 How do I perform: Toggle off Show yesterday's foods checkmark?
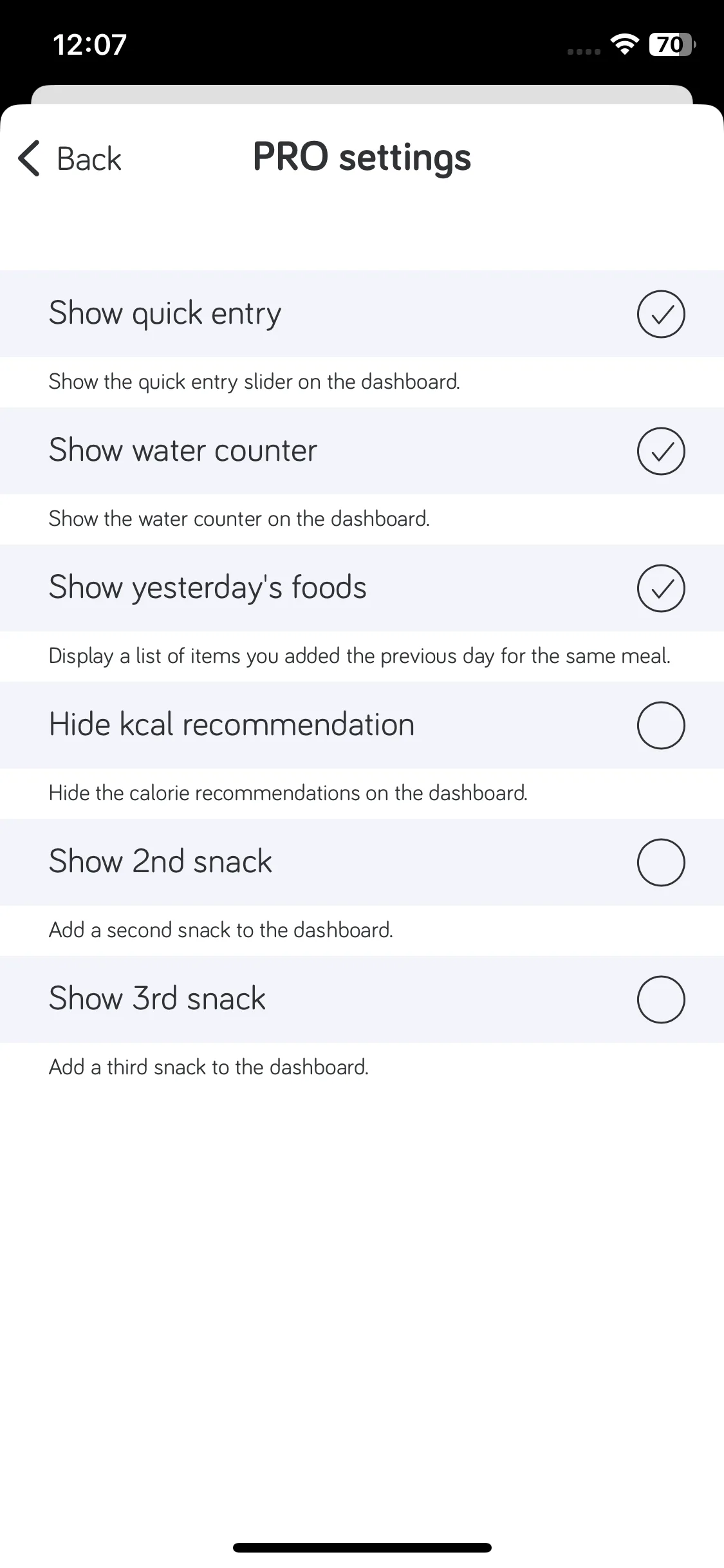(661, 588)
